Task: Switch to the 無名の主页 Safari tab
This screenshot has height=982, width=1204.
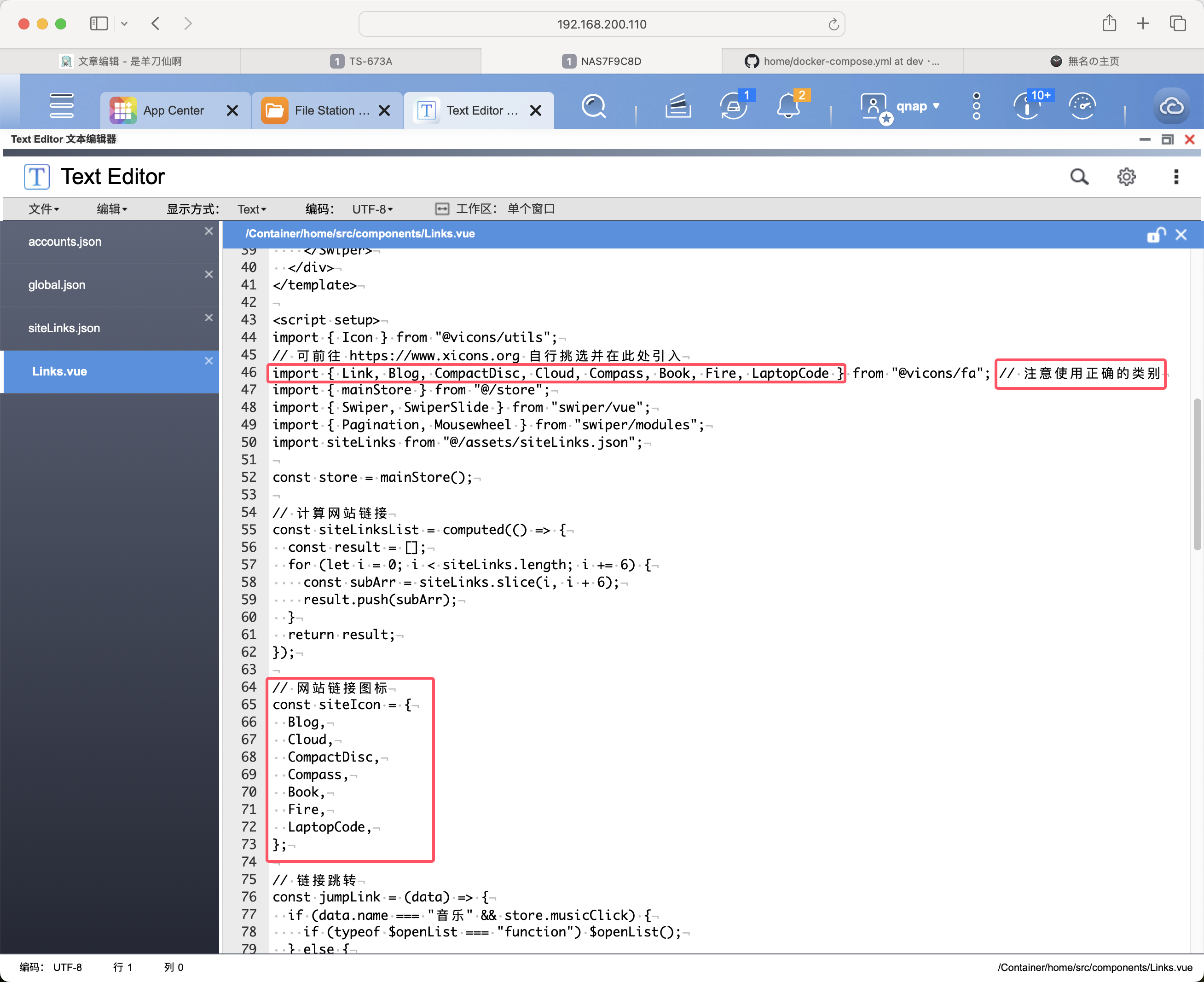Action: point(1084,61)
